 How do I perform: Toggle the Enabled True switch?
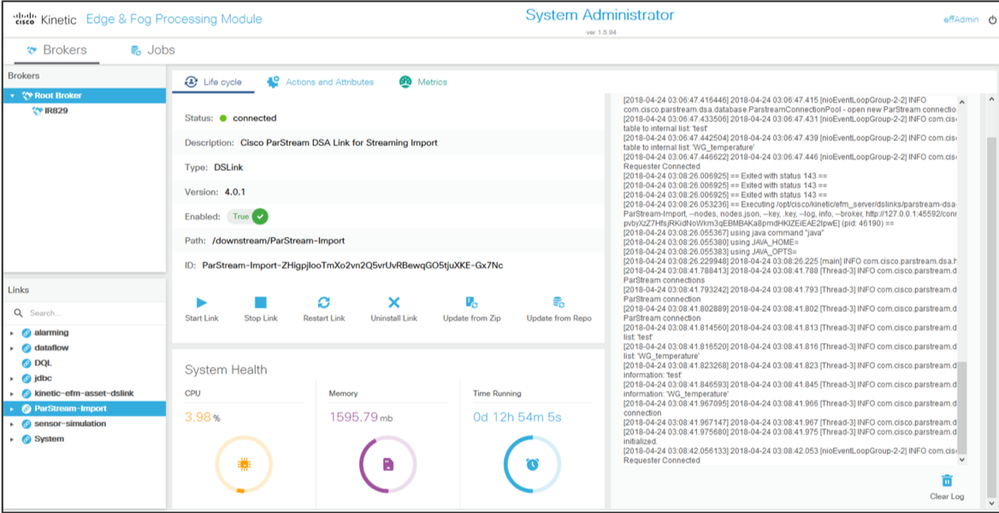(248, 217)
